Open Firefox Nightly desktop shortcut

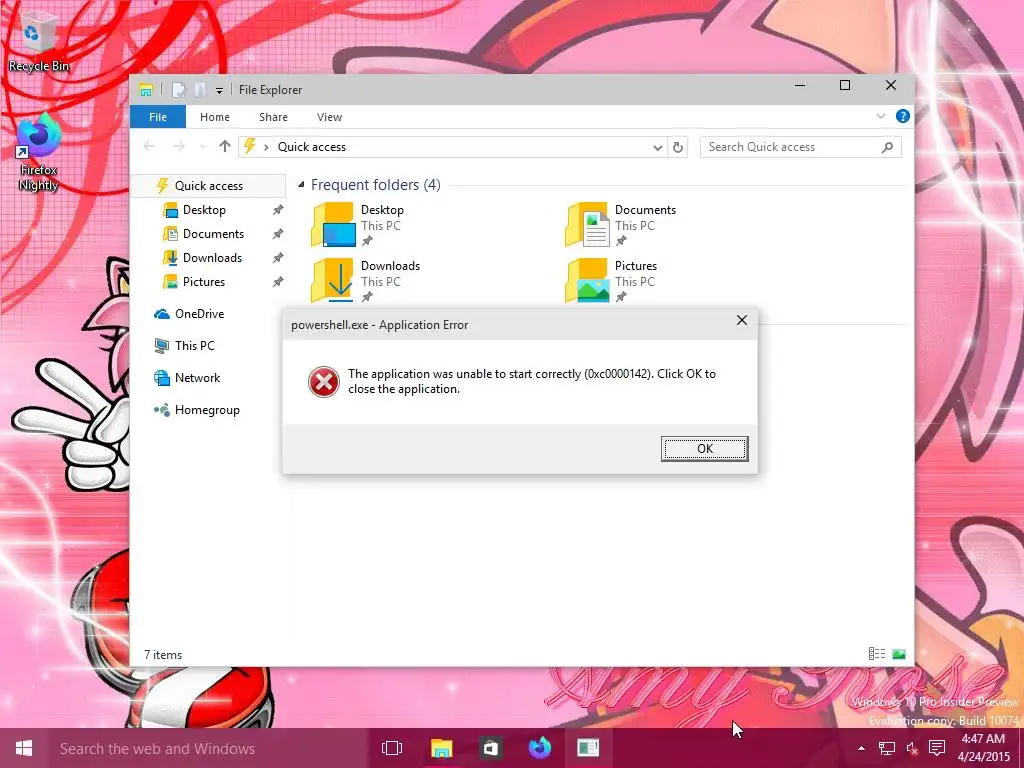pos(39,153)
